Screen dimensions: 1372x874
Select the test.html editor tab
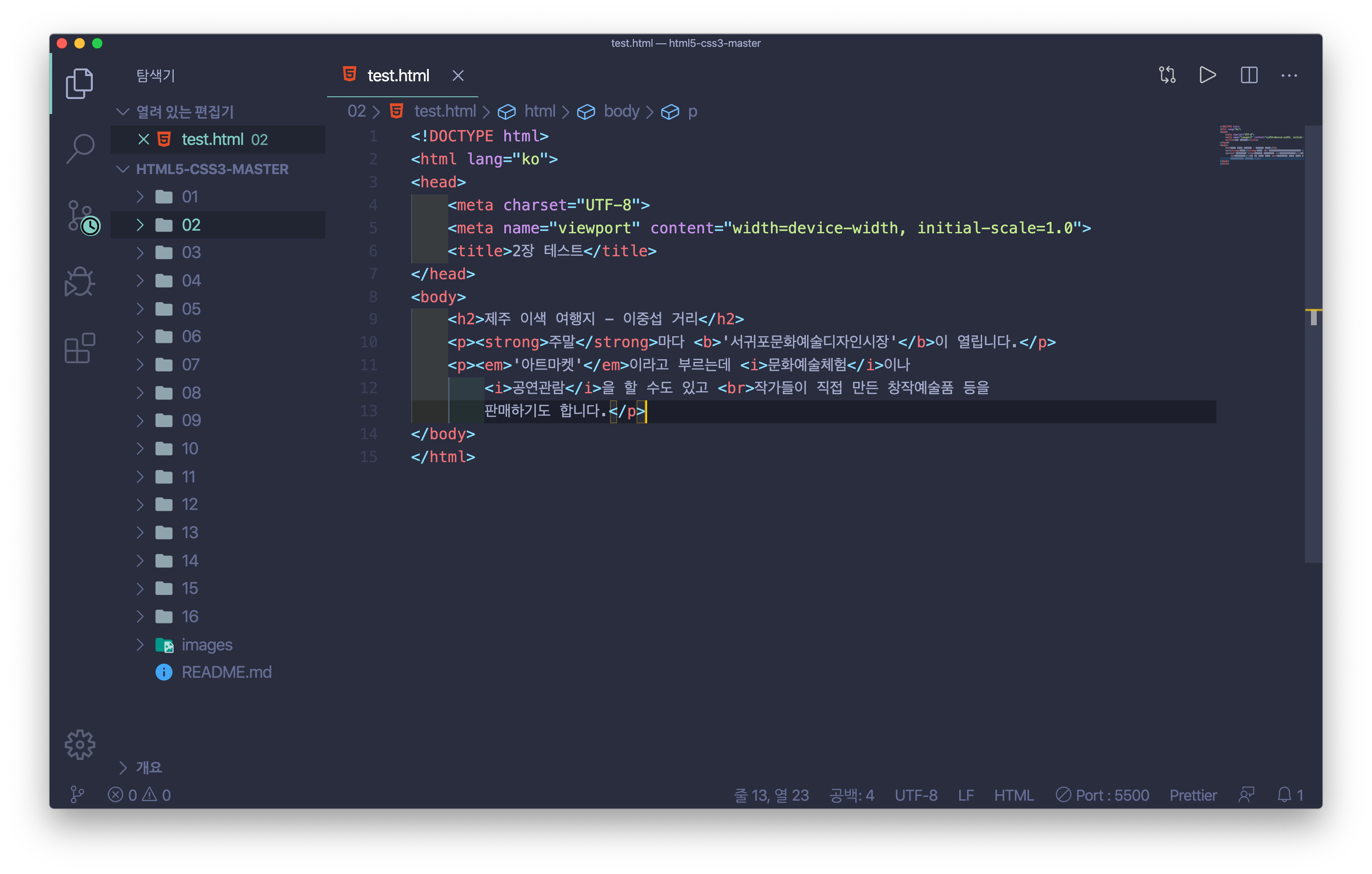pos(398,76)
